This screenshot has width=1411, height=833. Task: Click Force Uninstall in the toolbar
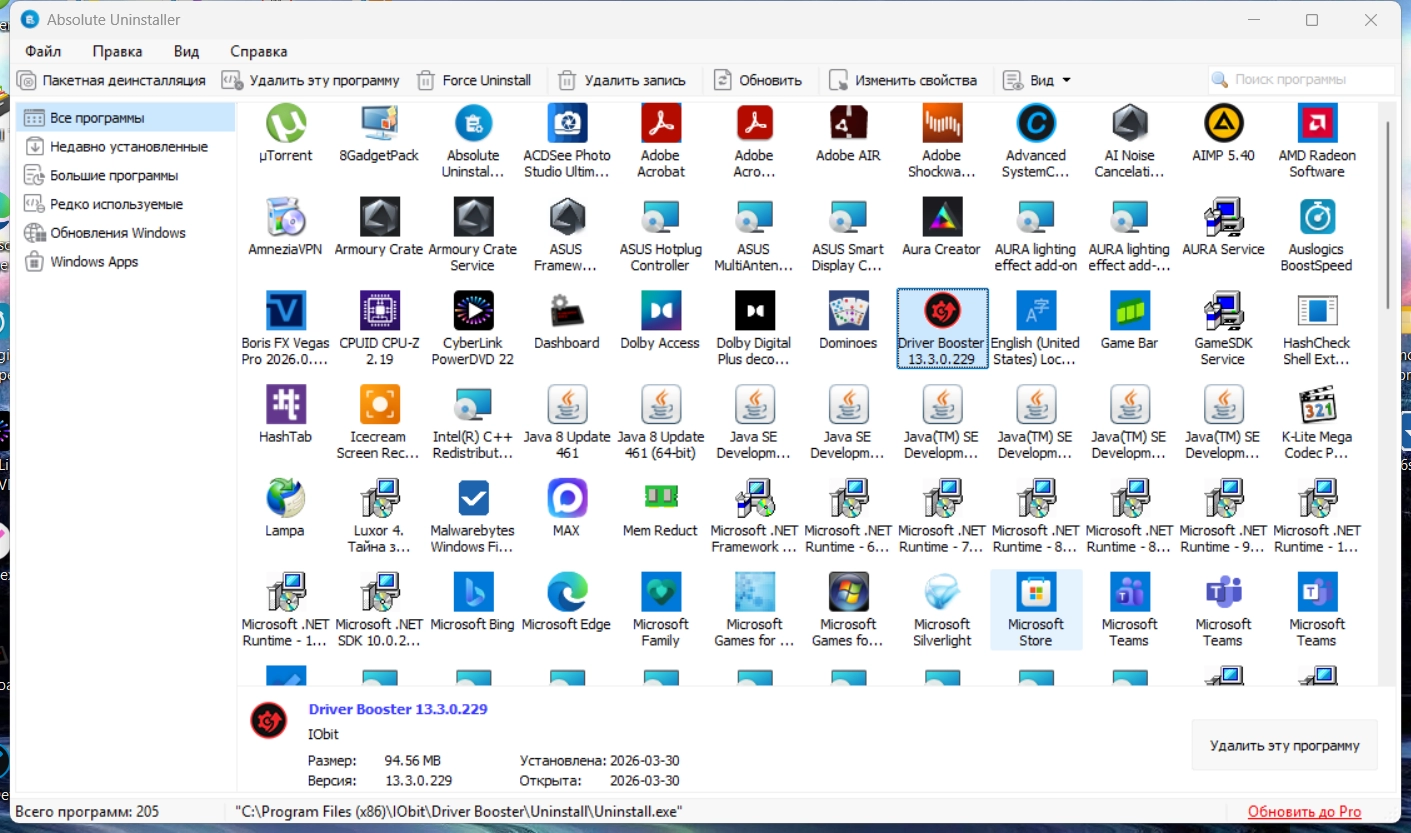click(x=474, y=80)
